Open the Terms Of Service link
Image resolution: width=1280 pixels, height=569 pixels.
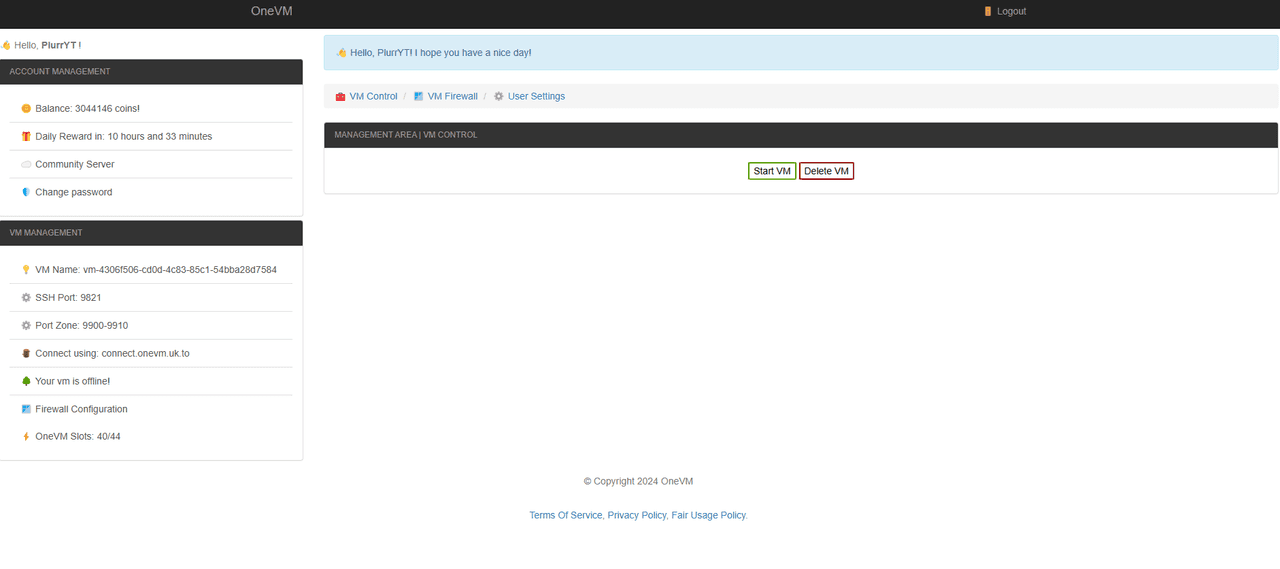[x=566, y=515]
